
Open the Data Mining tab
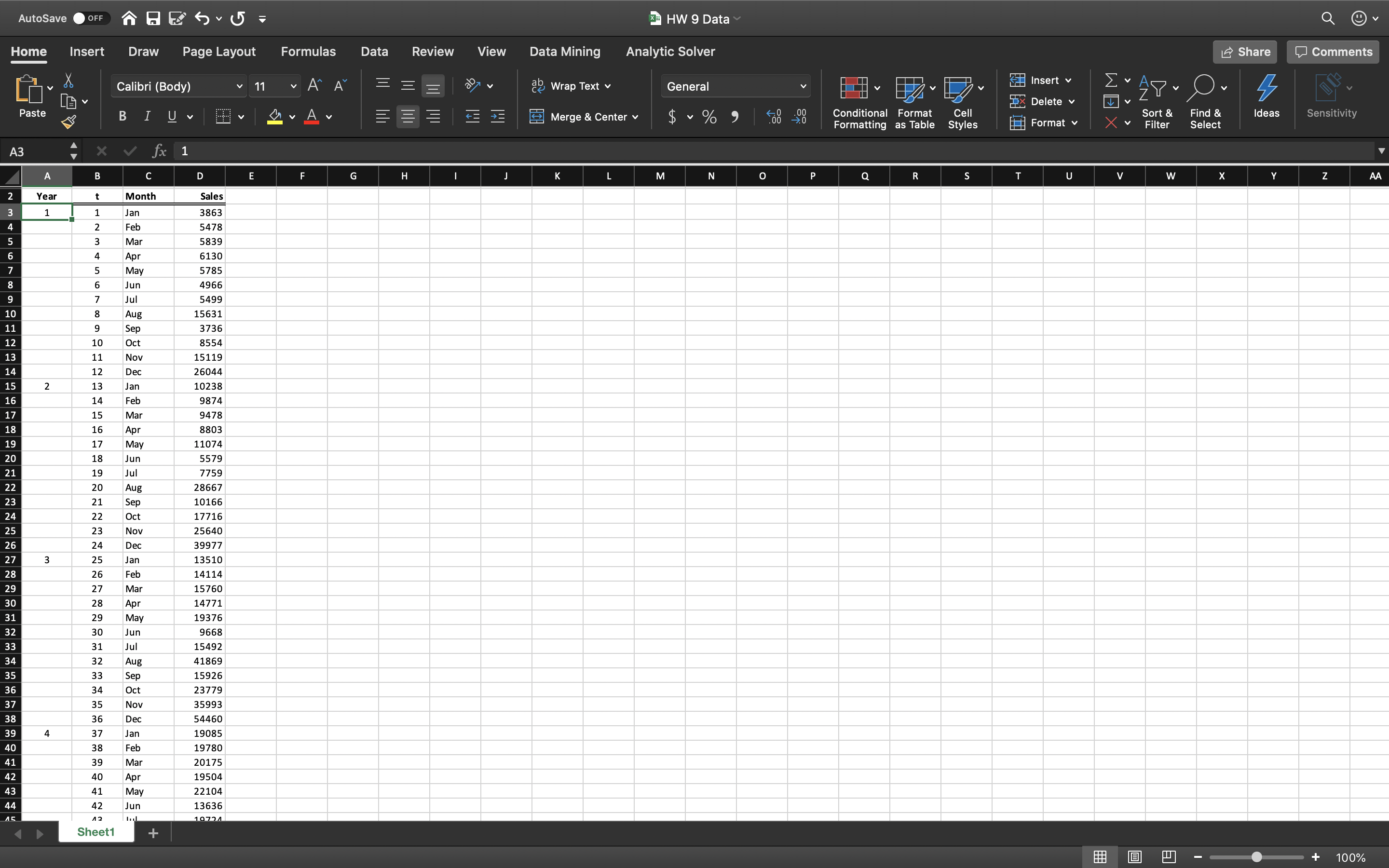tap(564, 51)
